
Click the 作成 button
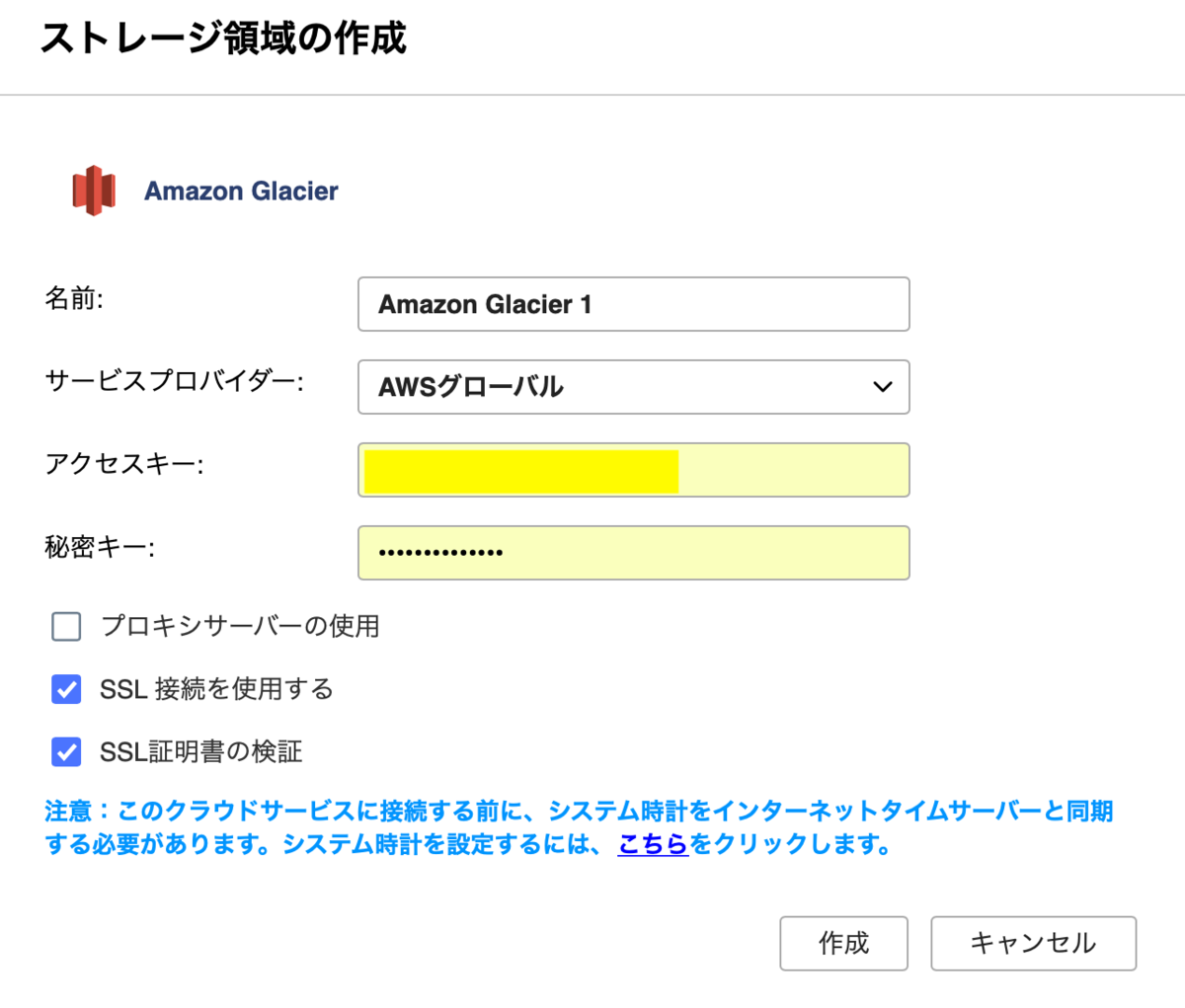843,943
